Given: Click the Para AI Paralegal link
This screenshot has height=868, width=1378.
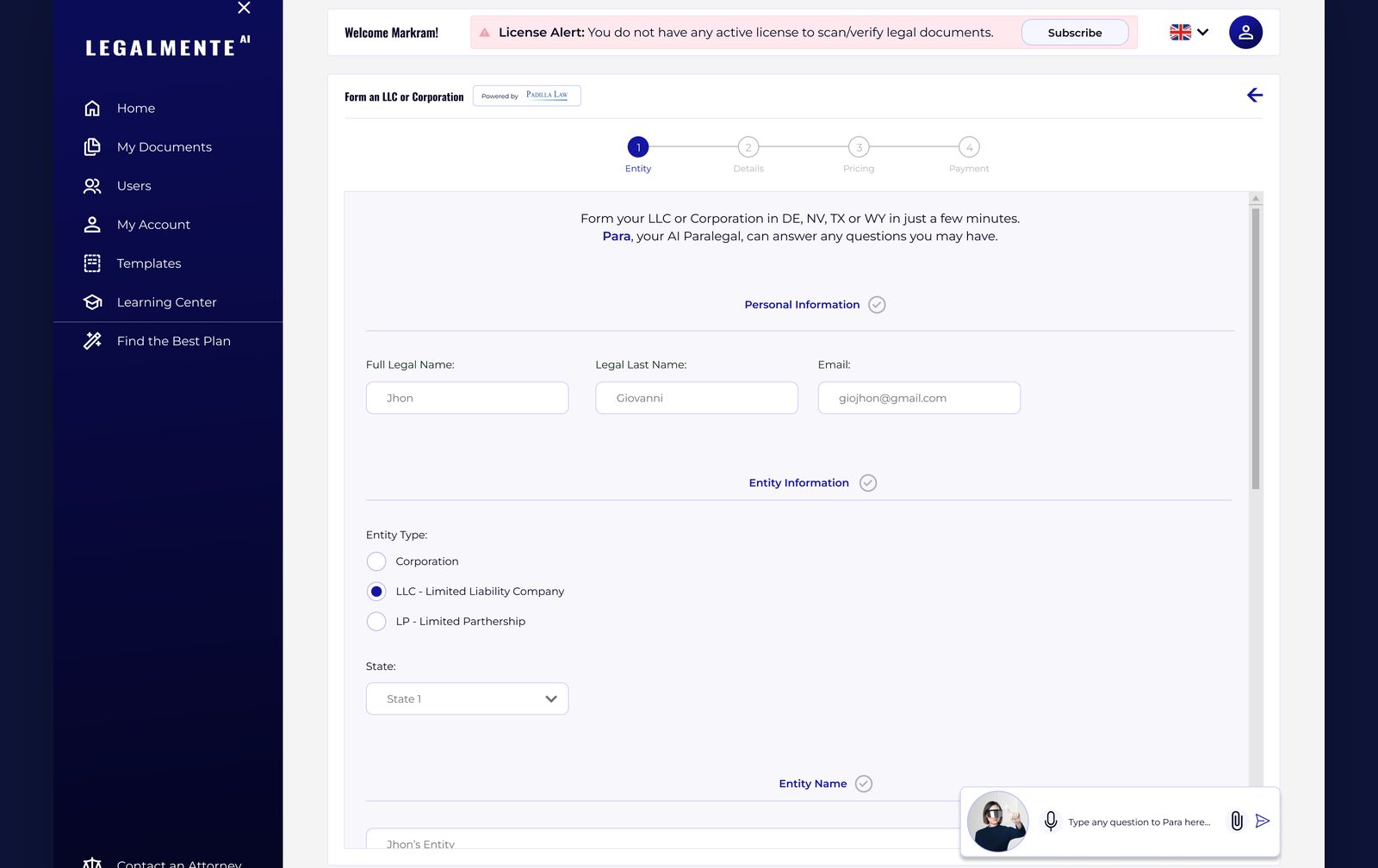Looking at the screenshot, I should 616,237.
